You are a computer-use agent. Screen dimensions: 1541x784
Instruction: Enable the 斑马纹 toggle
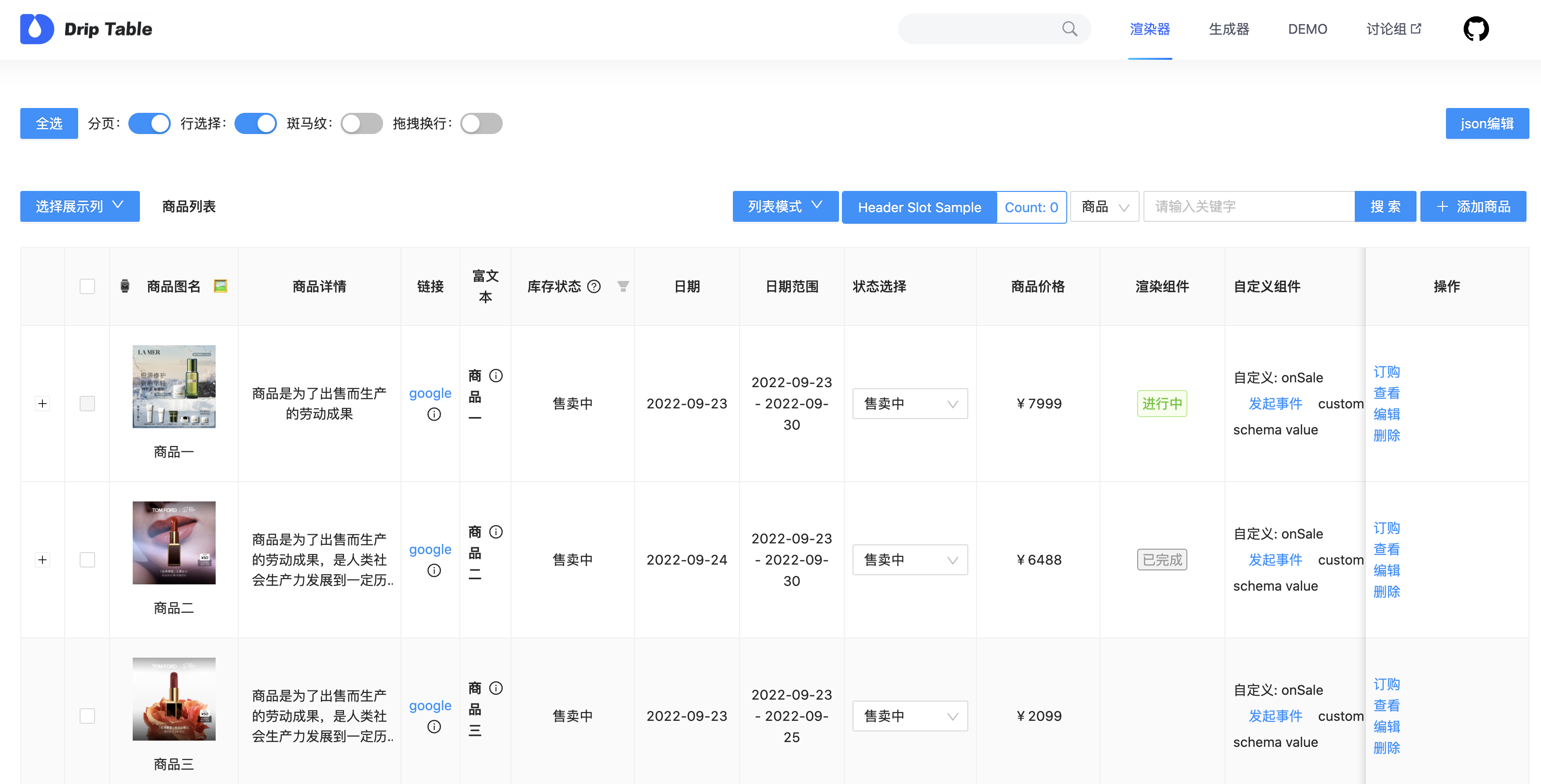(x=361, y=123)
